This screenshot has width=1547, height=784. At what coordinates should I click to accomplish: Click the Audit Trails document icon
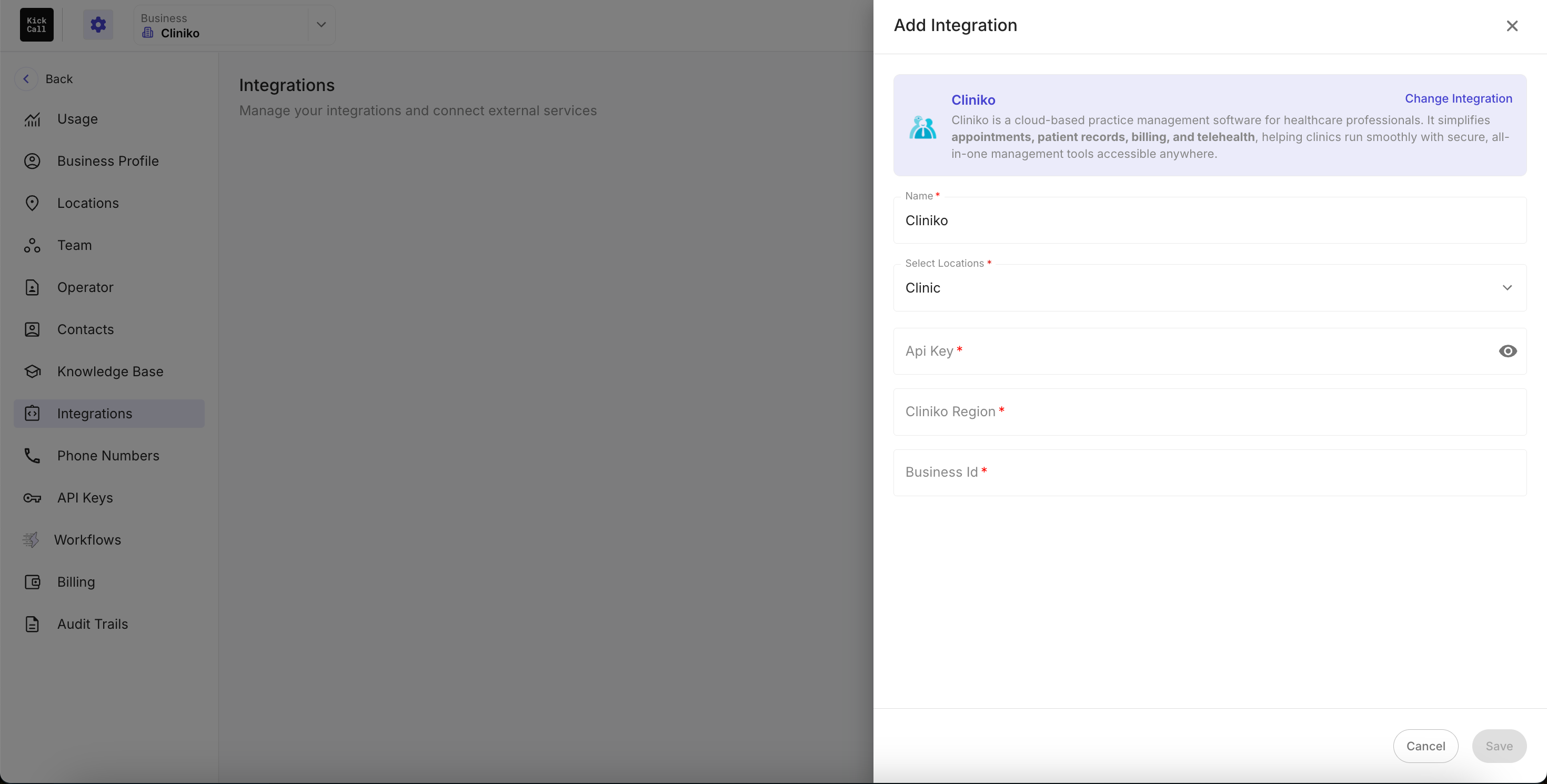coord(33,624)
